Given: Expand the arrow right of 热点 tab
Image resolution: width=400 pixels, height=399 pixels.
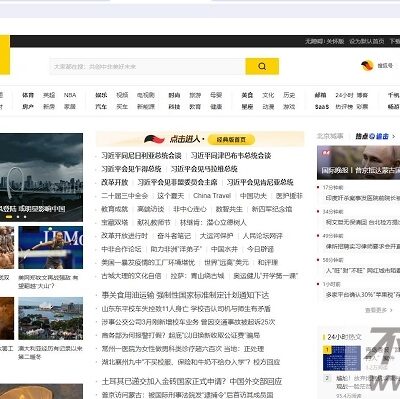Looking at the screenshot, I should coord(394,136).
